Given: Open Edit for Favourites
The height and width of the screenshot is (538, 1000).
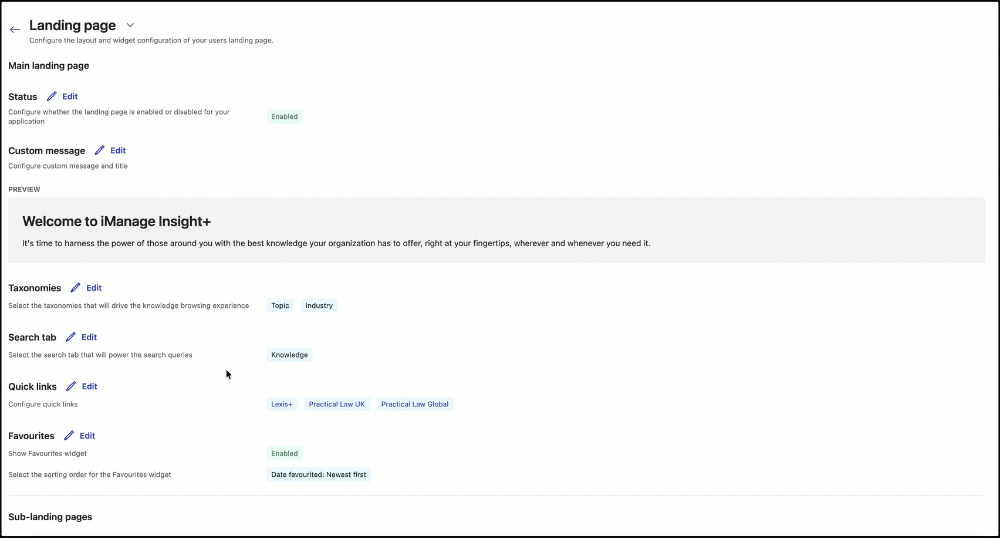Looking at the screenshot, I should point(87,435).
